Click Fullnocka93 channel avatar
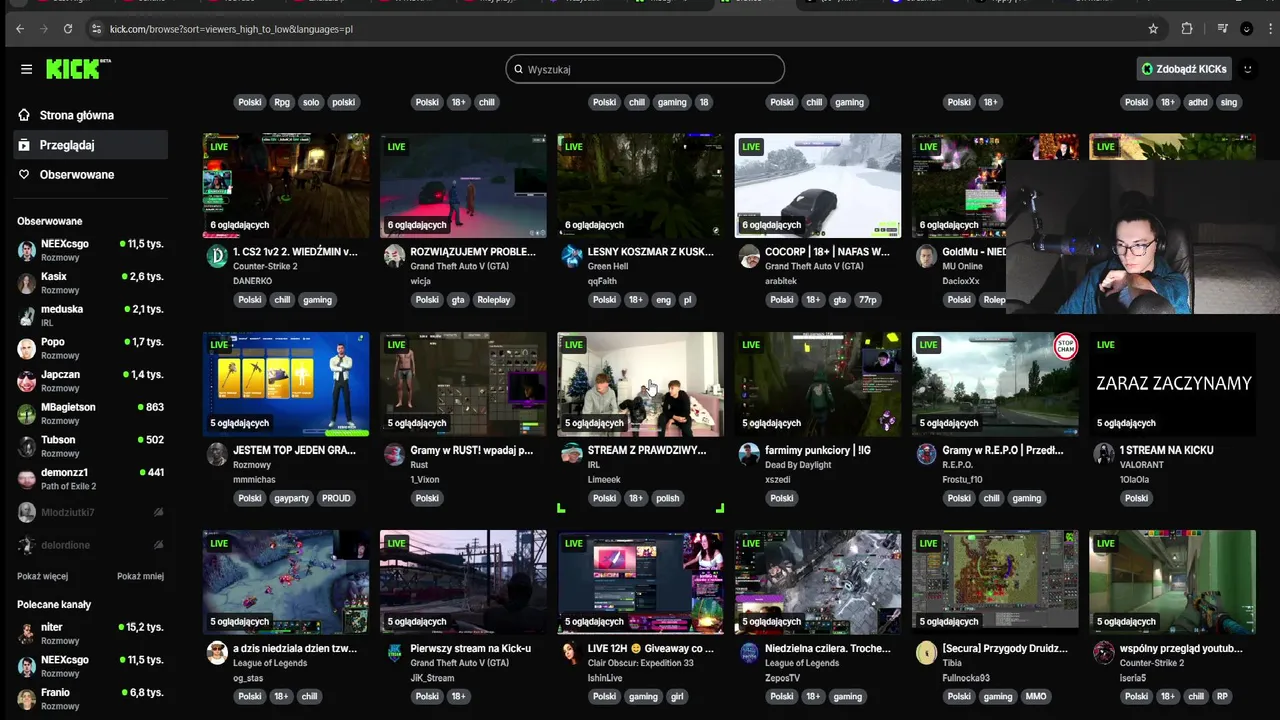Image resolution: width=1280 pixels, height=720 pixels. (x=926, y=653)
